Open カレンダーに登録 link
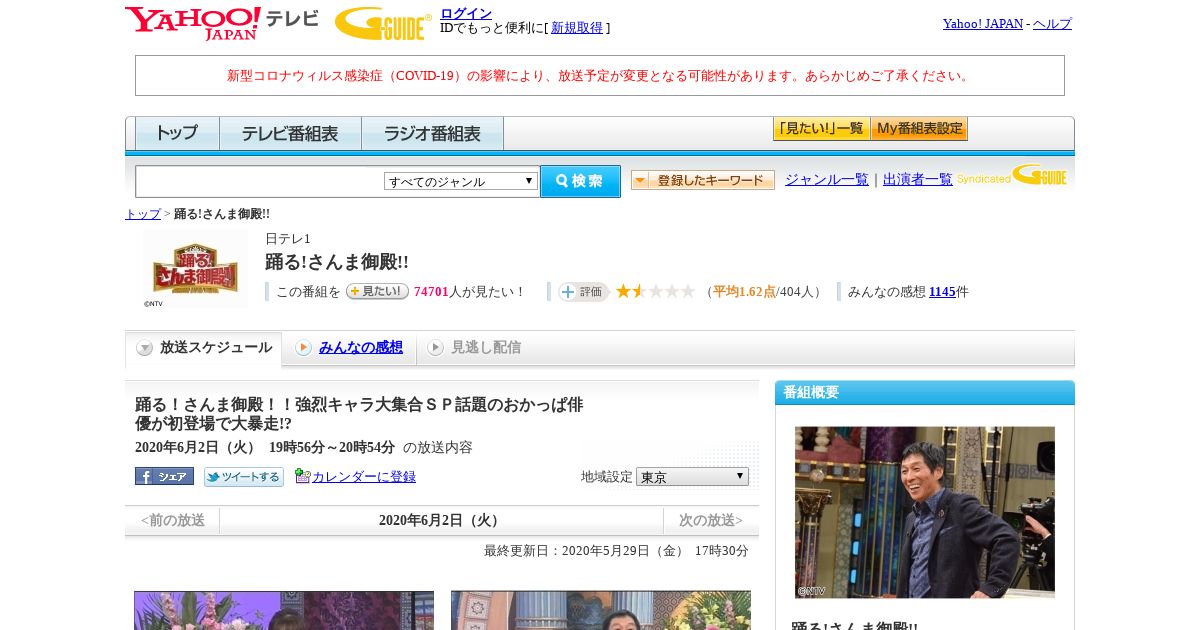This screenshot has width=1200, height=630. pyautogui.click(x=364, y=477)
